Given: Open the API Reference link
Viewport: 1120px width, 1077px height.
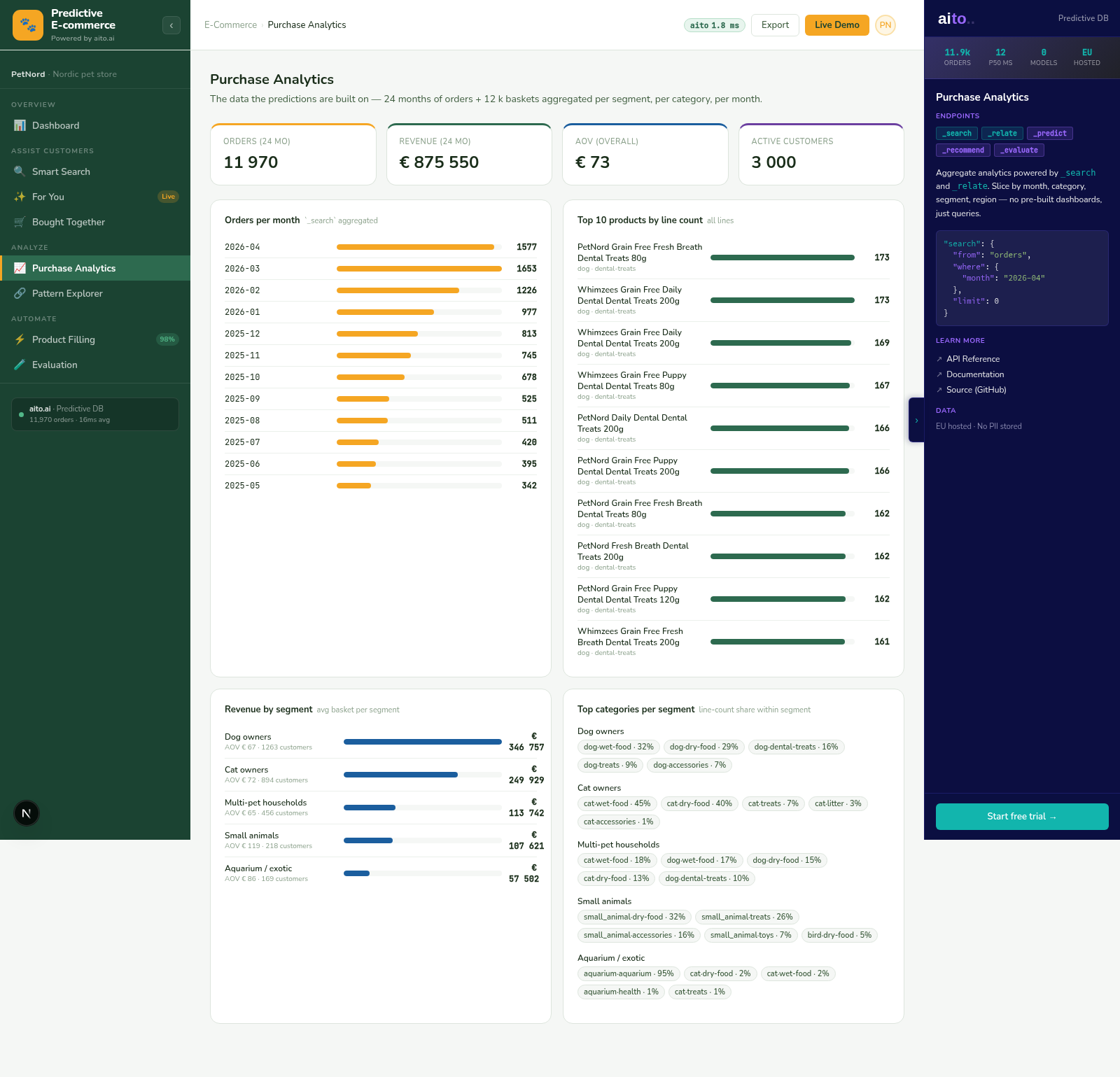Looking at the screenshot, I should 973,359.
